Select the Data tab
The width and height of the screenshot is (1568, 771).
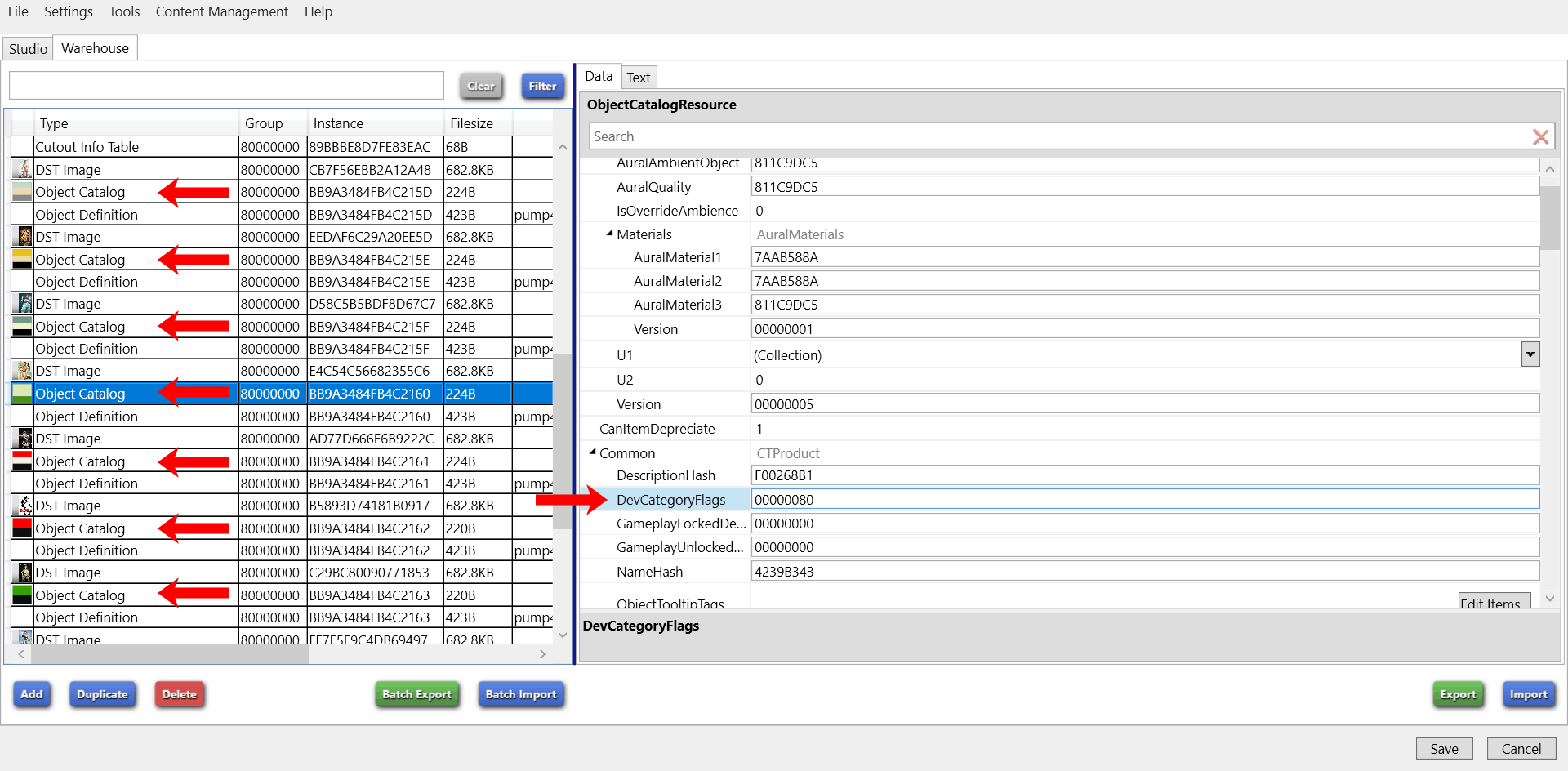tap(599, 76)
